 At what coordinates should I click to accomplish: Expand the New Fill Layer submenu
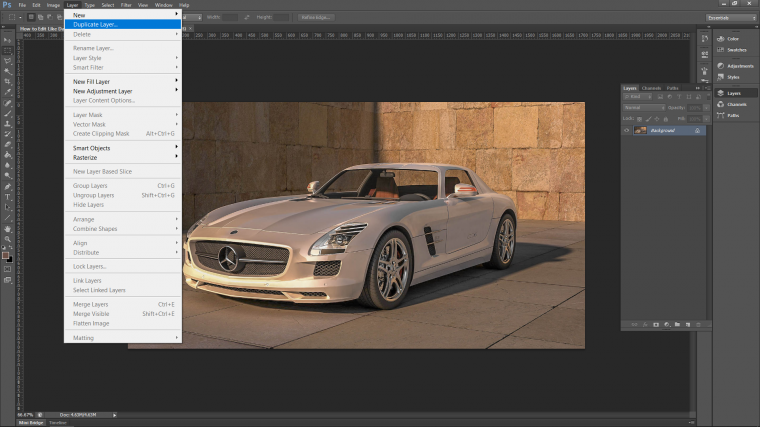tap(123, 81)
